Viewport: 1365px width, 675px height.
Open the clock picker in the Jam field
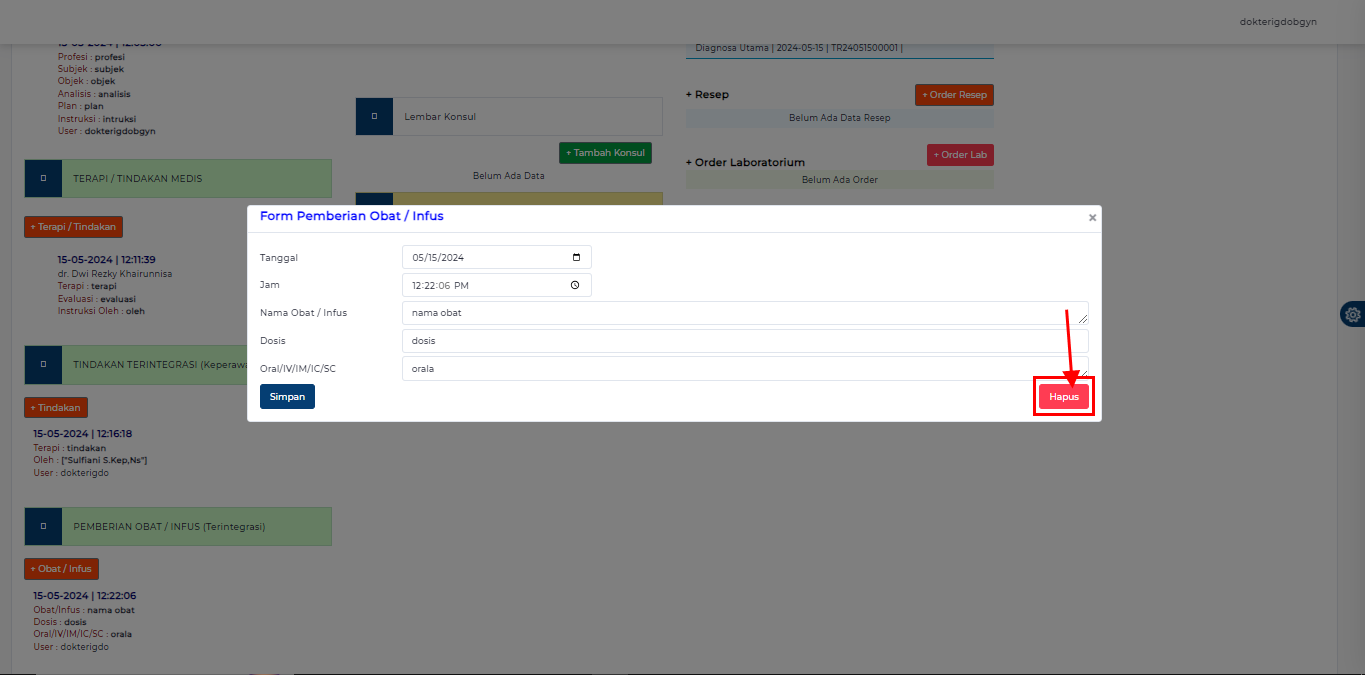click(575, 285)
